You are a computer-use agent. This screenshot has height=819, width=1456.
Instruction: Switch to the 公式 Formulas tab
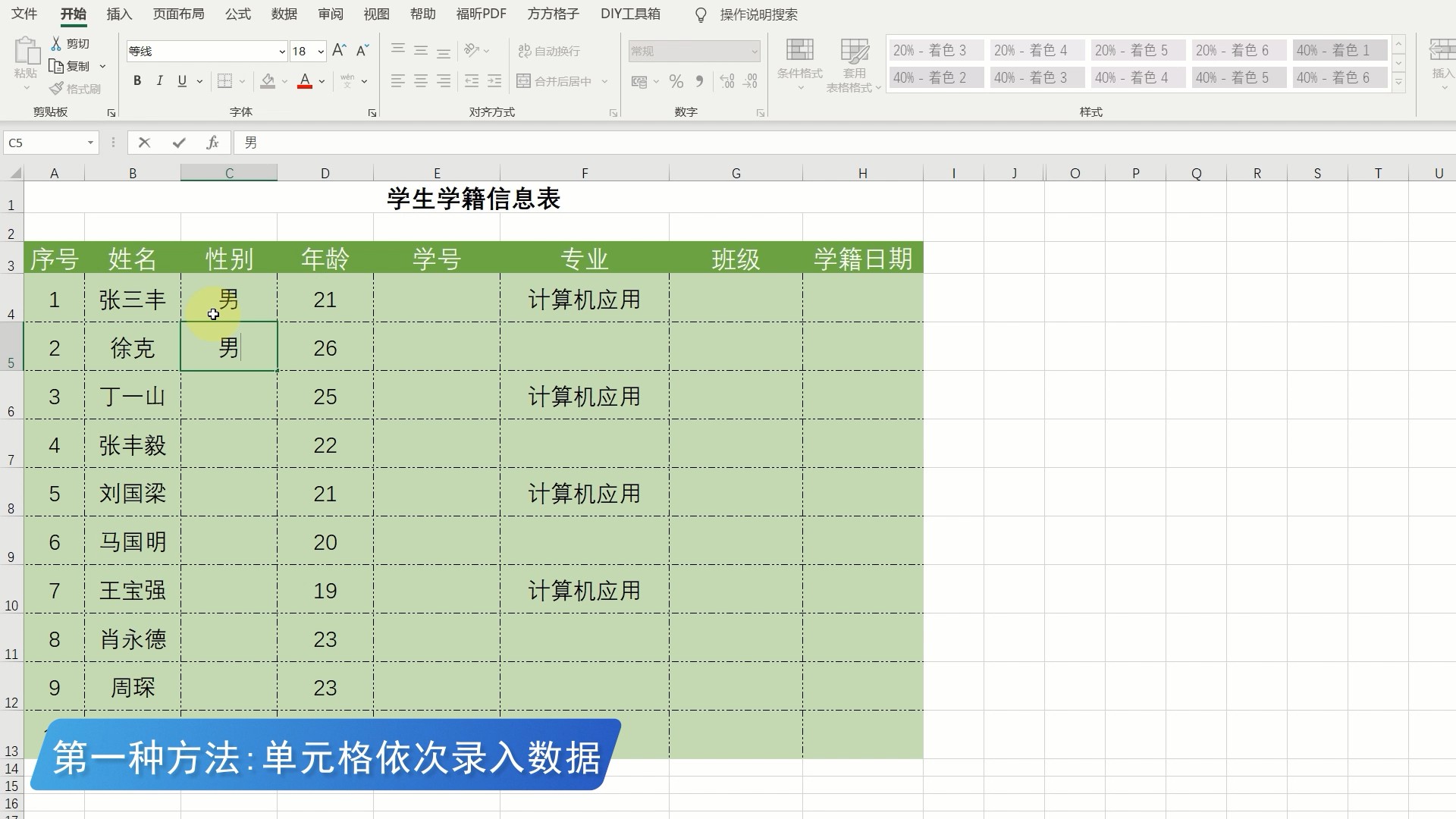[x=237, y=14]
